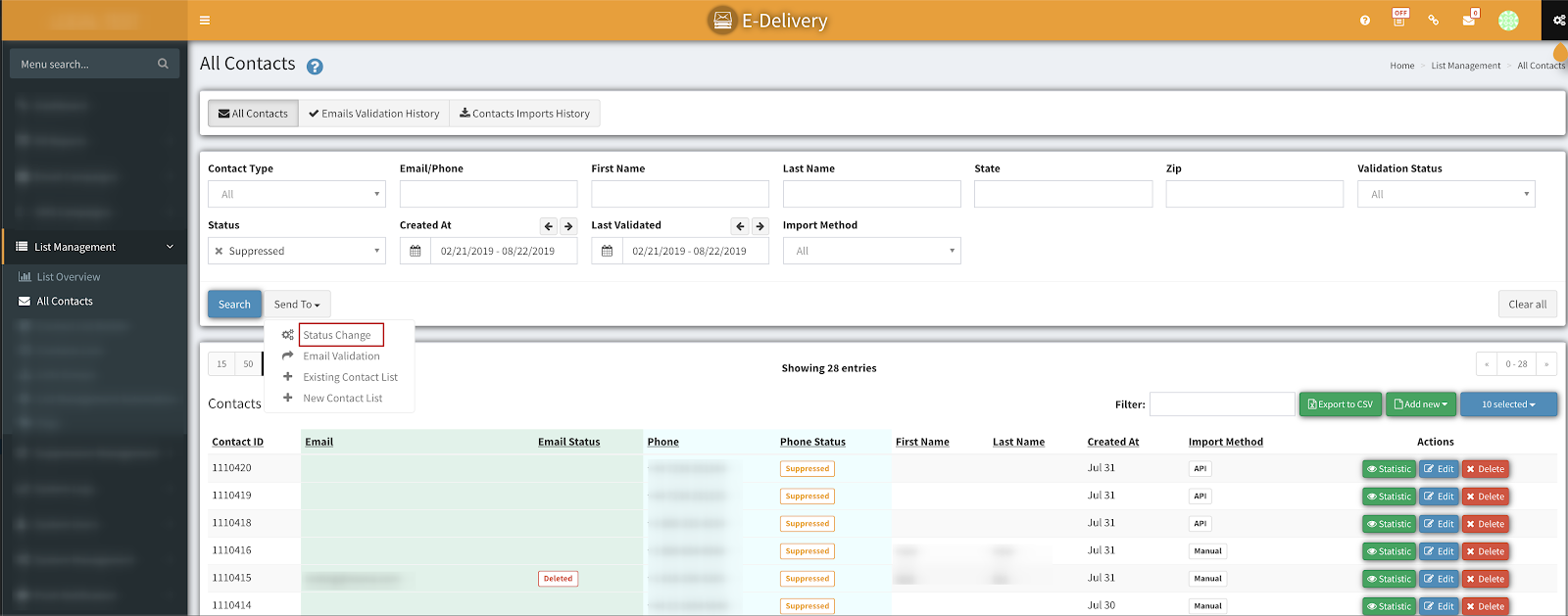Open the envelope messages icon with 0 badge
This screenshot has height=616, width=1568.
point(1469,19)
